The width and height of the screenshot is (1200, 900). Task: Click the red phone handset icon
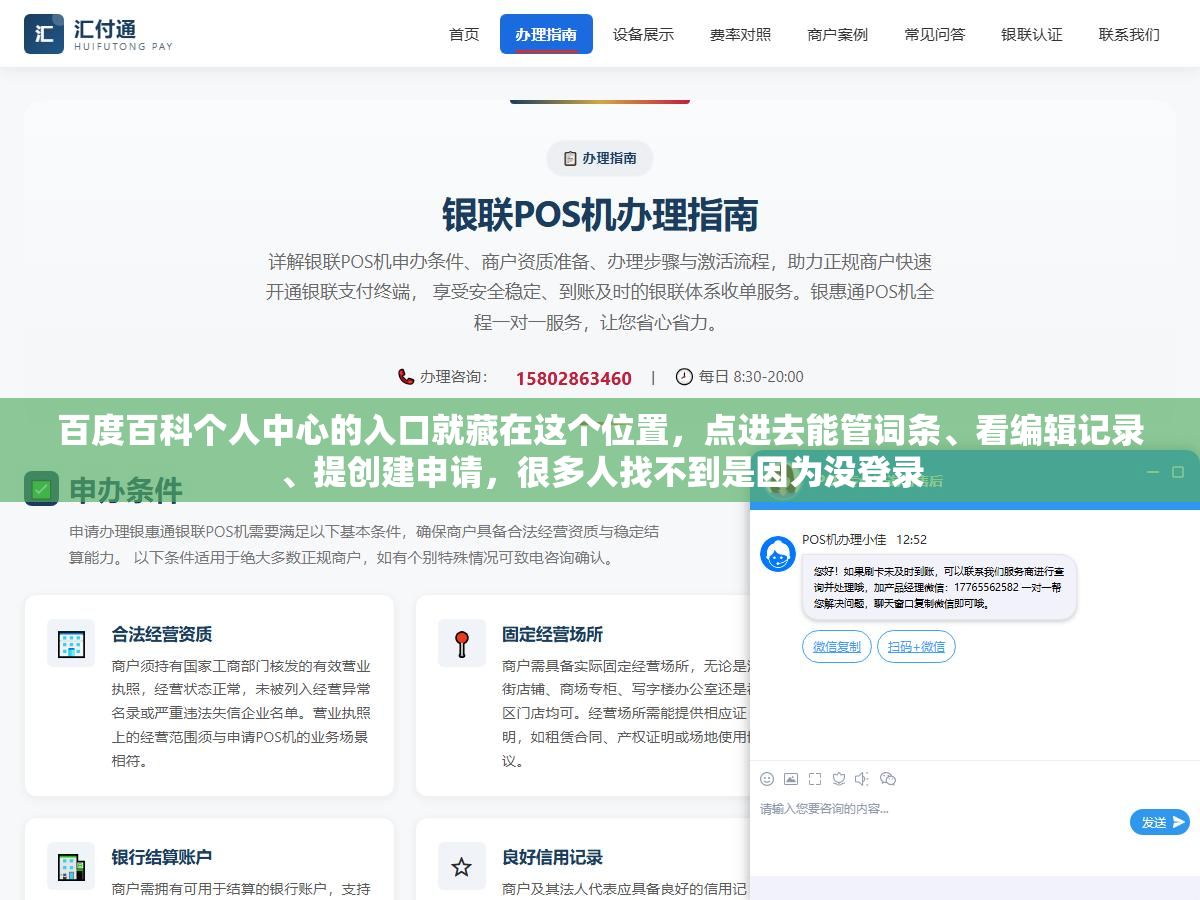coord(405,377)
